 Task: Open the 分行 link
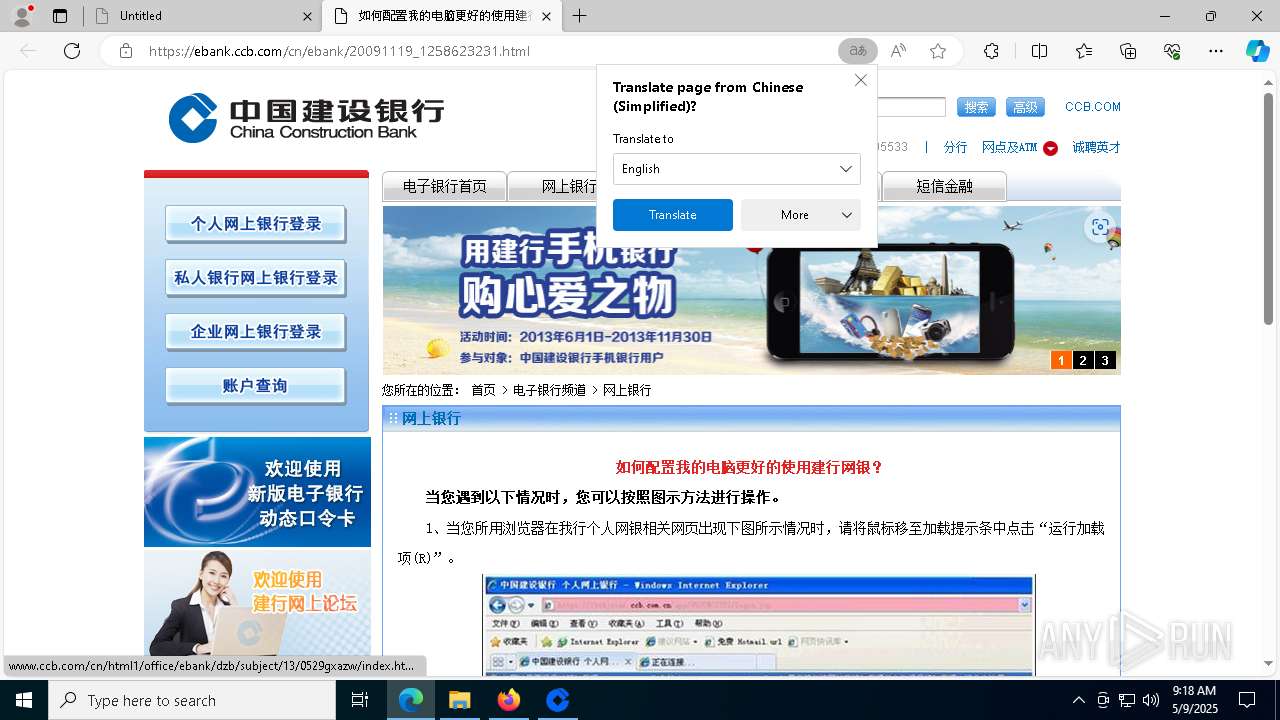click(x=955, y=147)
